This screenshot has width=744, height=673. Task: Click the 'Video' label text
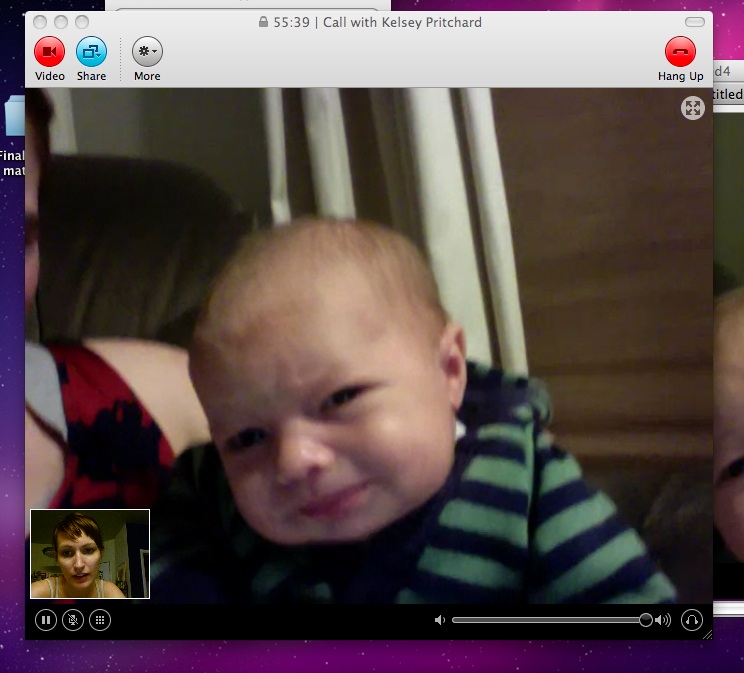click(x=50, y=76)
